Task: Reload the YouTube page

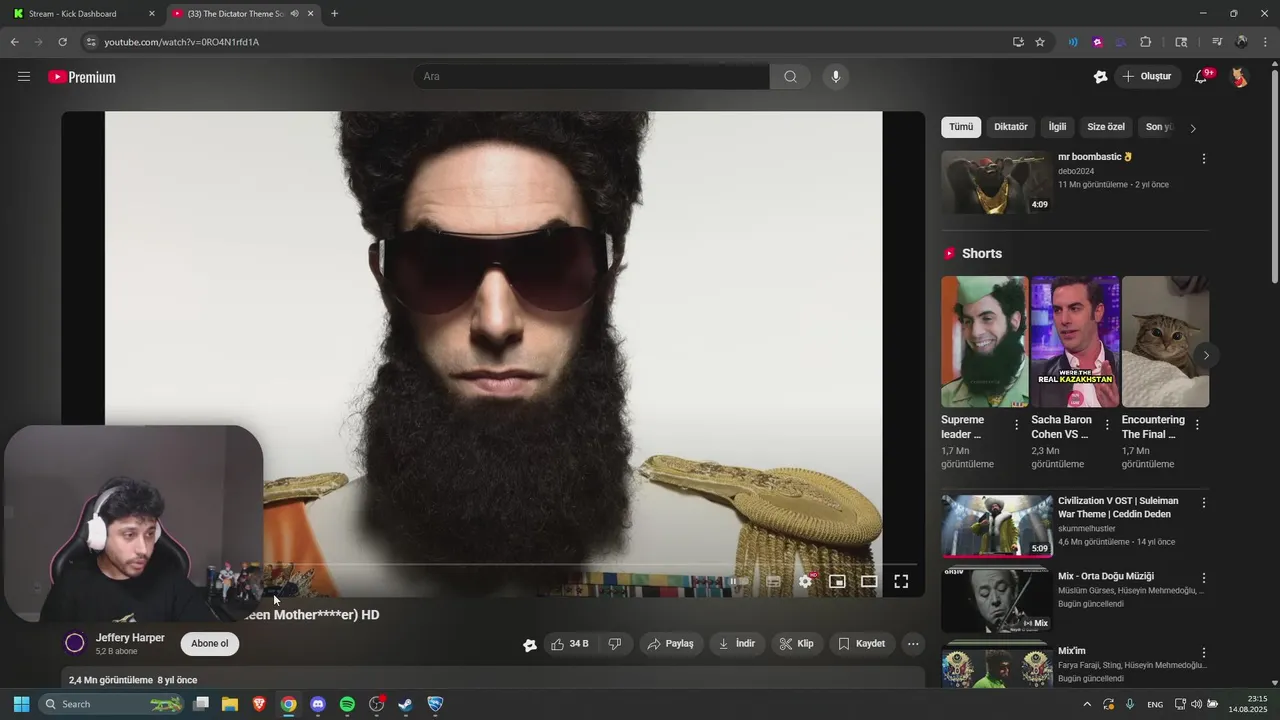Action: coord(62,42)
